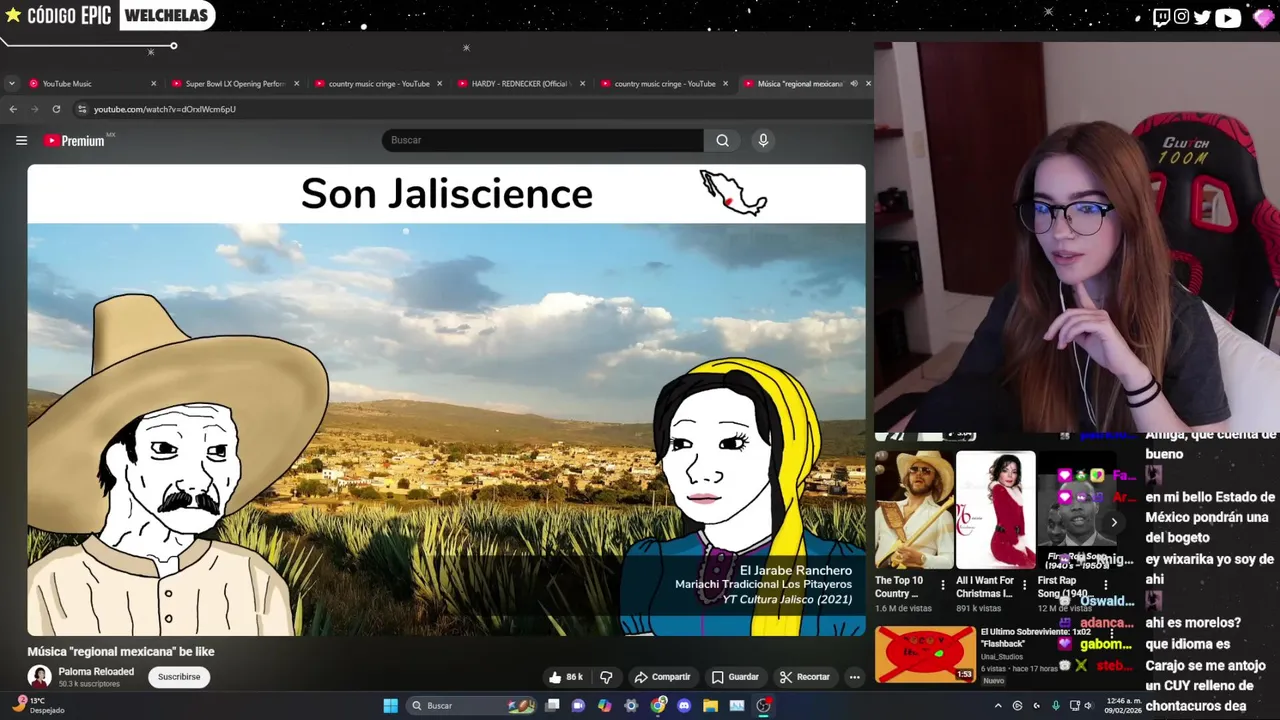1280x720 pixels.
Task: Open site info icon beside the URL
Action: coord(82,109)
